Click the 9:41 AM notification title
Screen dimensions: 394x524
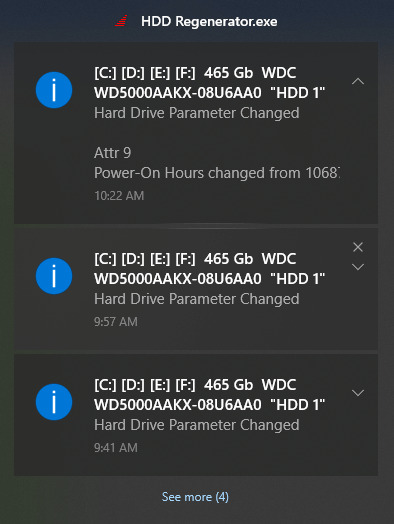point(210,395)
